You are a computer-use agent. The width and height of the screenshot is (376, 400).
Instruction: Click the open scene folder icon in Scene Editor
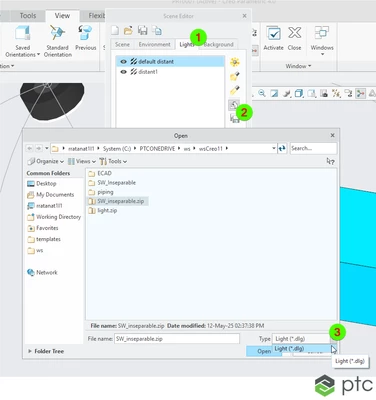pos(128,31)
